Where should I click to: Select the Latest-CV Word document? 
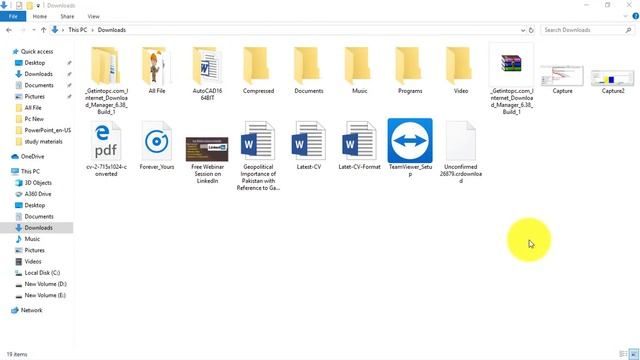point(309,141)
